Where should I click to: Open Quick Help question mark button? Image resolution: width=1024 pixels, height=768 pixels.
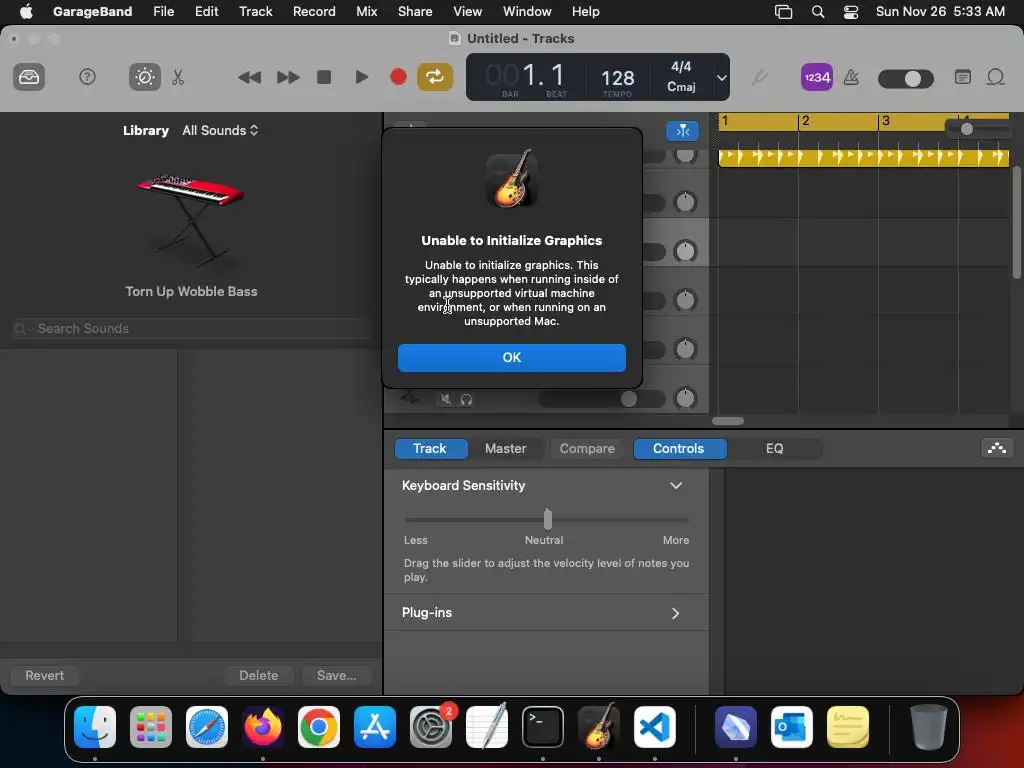[87, 77]
